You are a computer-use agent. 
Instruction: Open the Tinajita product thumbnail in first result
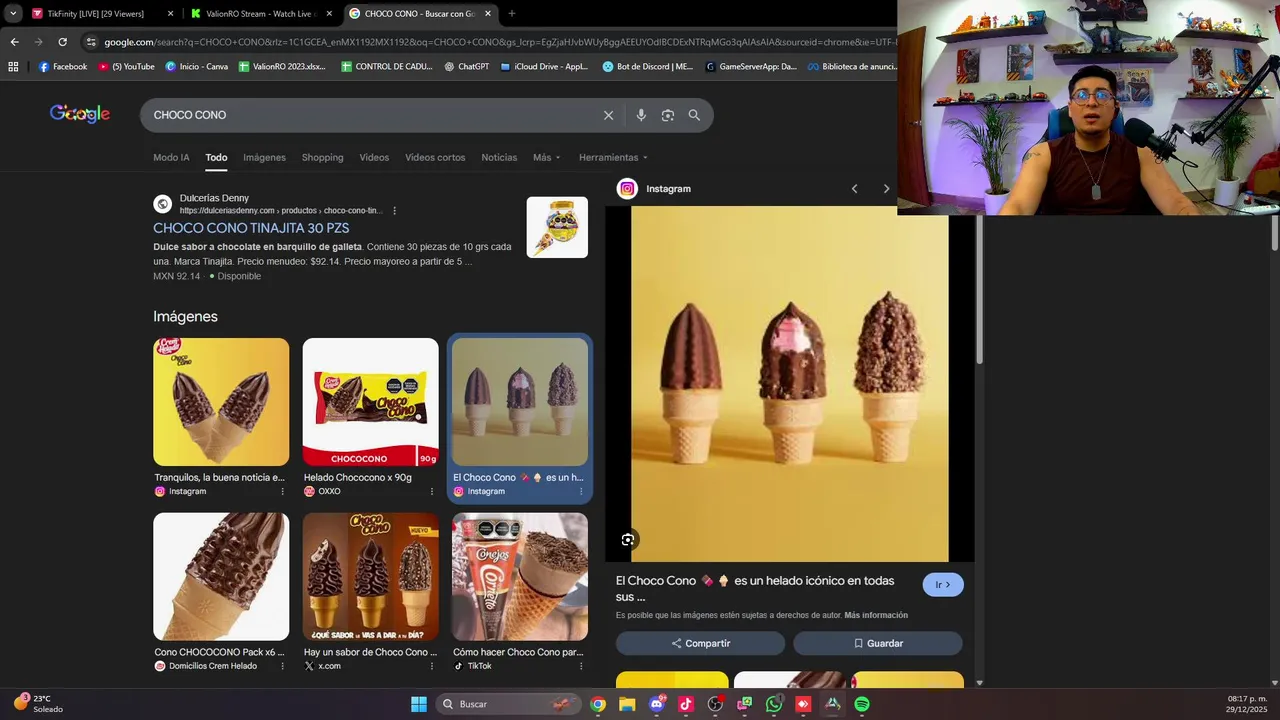[x=557, y=227]
